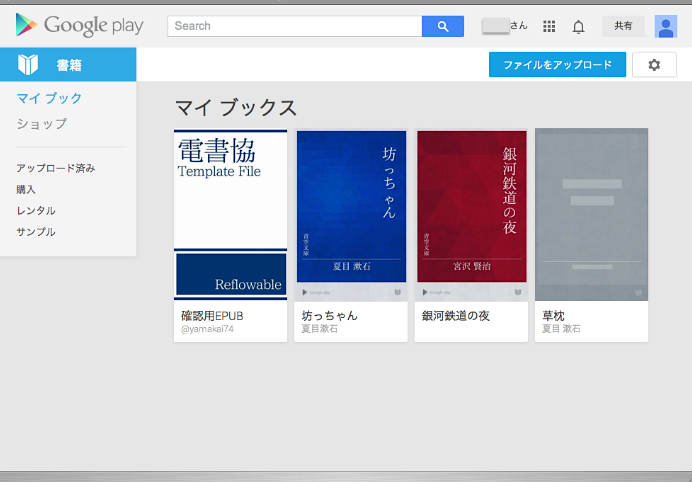Click author 夏目漱石 under 坊っちゃん title
The height and width of the screenshot is (482, 692).
tap(320, 329)
